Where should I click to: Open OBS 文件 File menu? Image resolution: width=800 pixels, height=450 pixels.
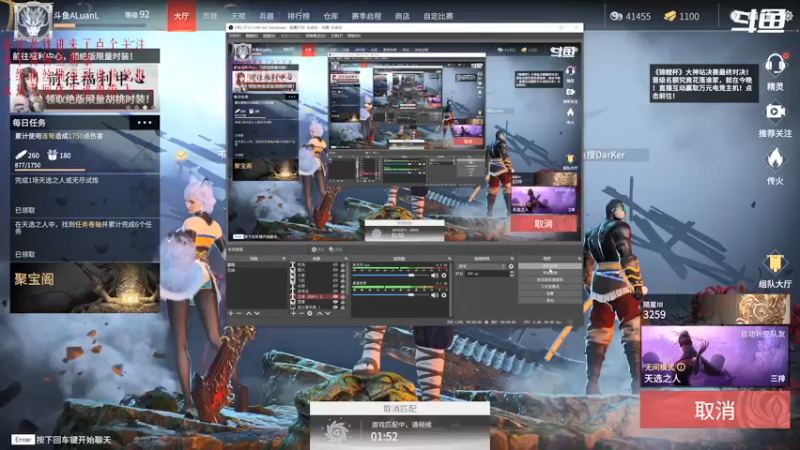tap(234, 36)
